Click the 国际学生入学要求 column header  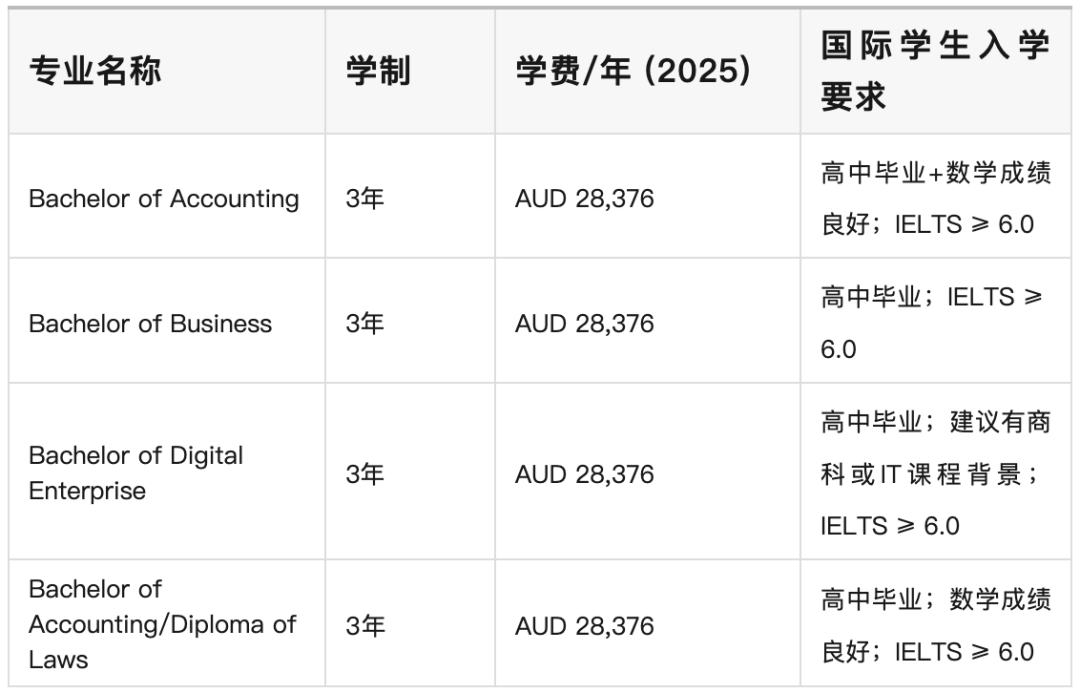click(935, 72)
